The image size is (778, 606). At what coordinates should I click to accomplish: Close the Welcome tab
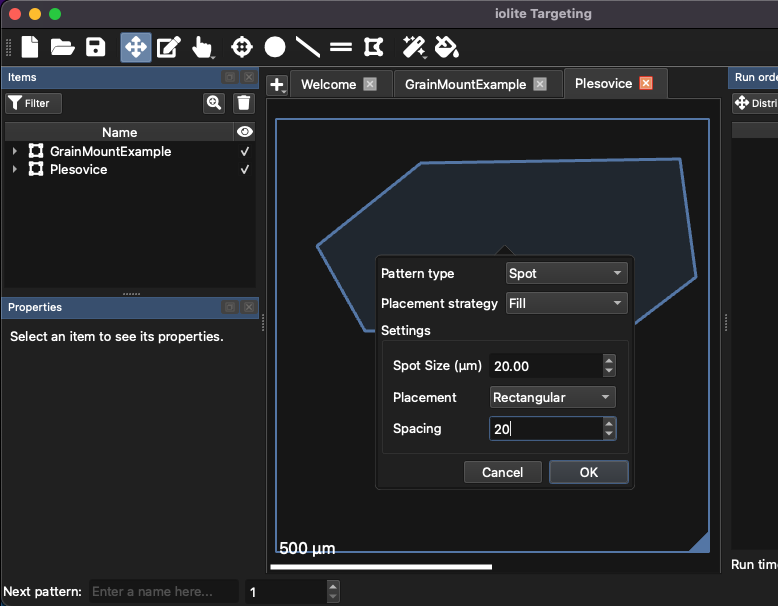coord(370,84)
